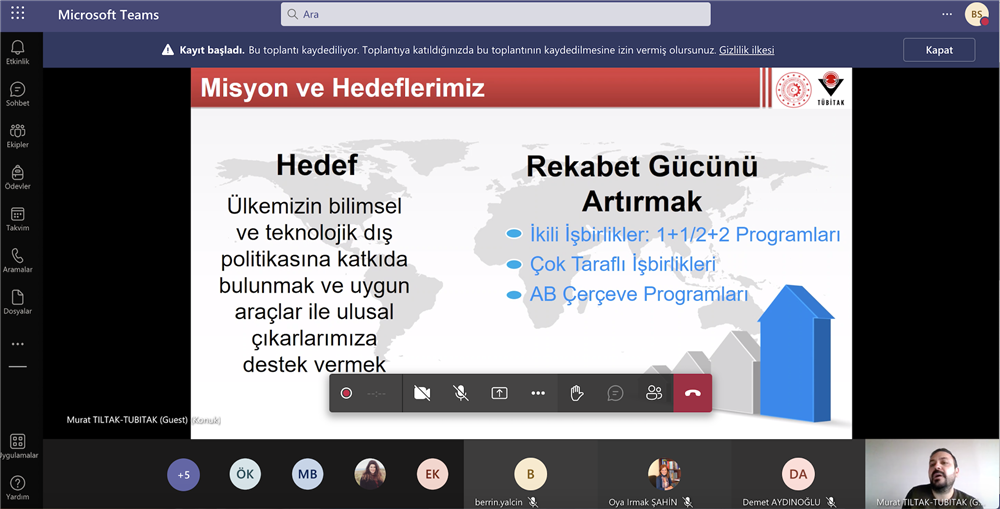
Task: Click the search box Ara
Action: point(496,14)
